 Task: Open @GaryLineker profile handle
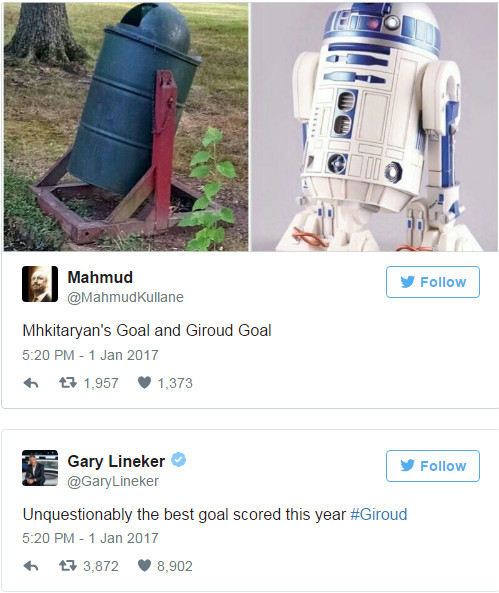[113, 481]
